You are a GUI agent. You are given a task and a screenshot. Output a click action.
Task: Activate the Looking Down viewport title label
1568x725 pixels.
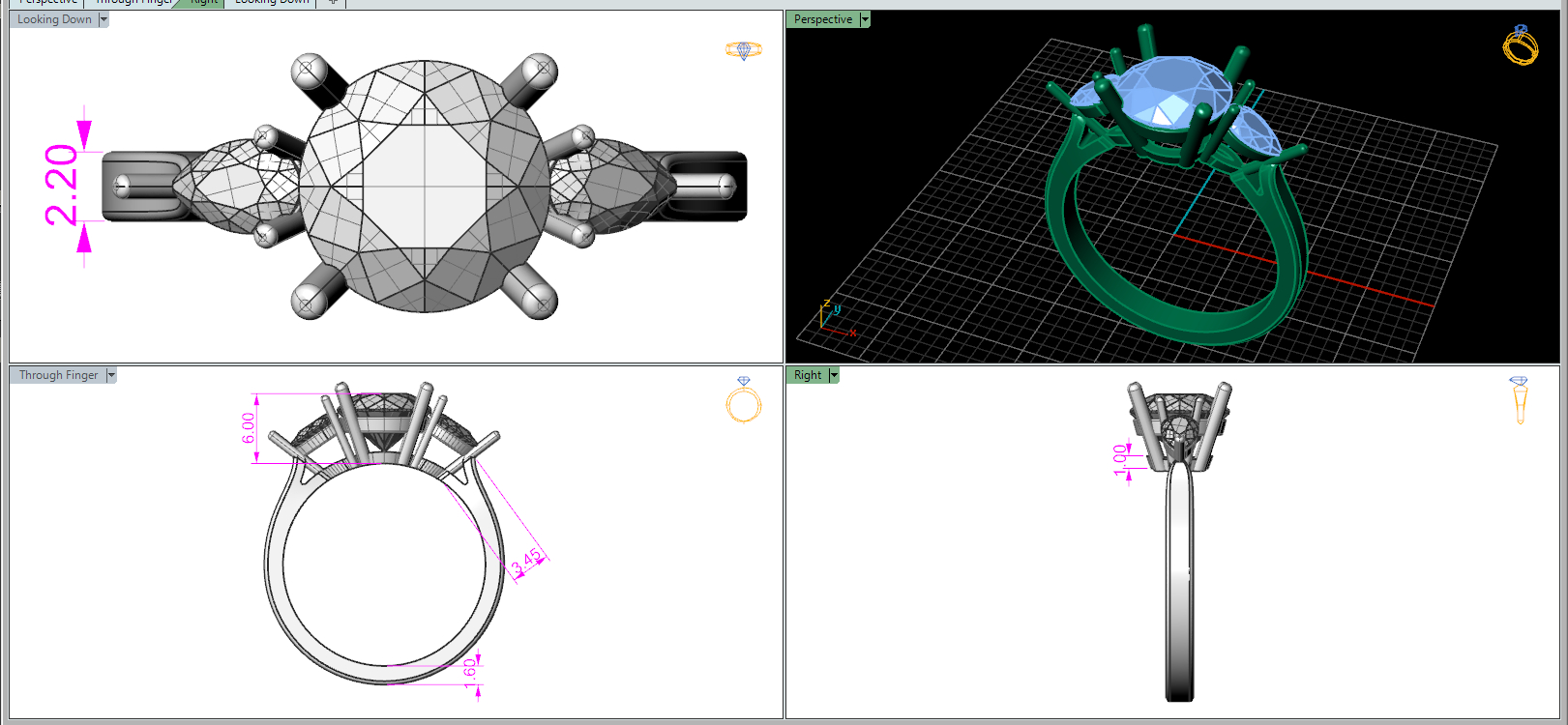pyautogui.click(x=54, y=19)
